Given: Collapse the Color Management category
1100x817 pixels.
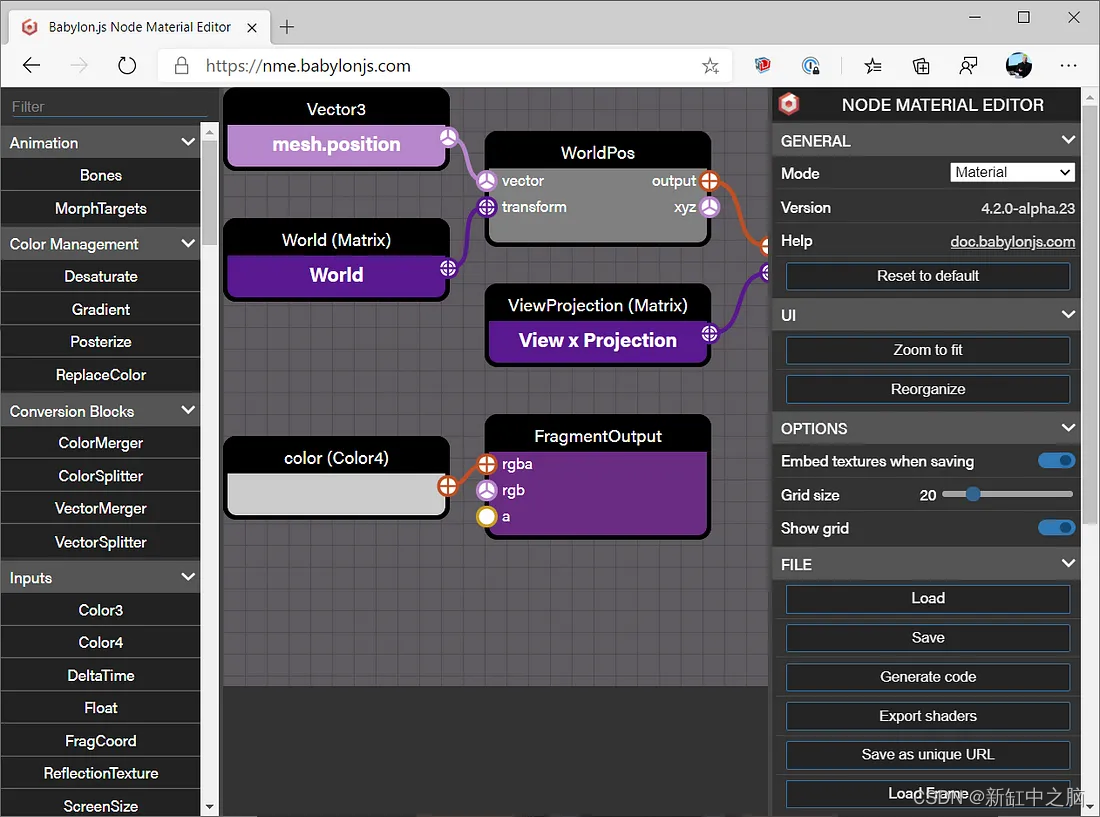Looking at the screenshot, I should [188, 244].
